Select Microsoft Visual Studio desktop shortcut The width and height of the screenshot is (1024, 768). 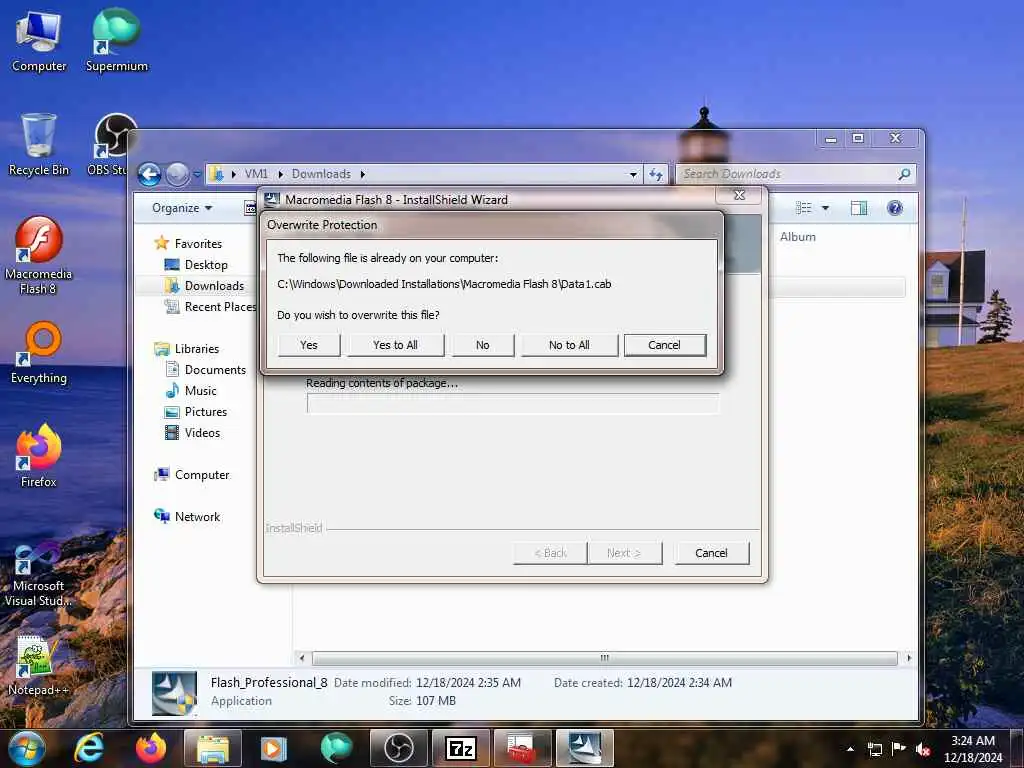click(x=39, y=575)
